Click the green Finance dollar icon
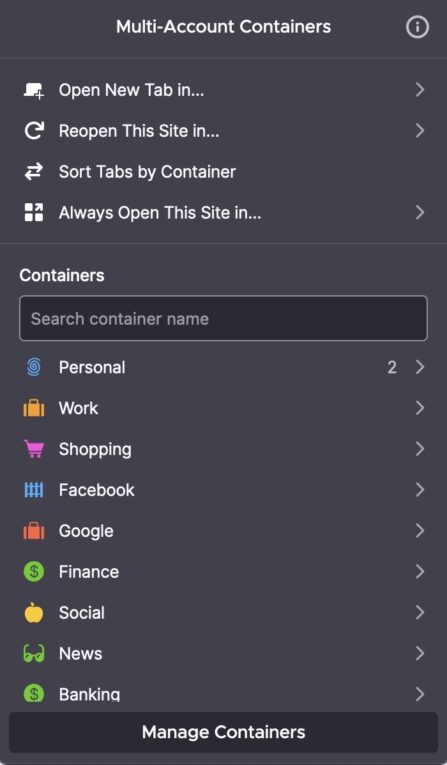Viewport: 447px width, 765px height. [x=34, y=572]
